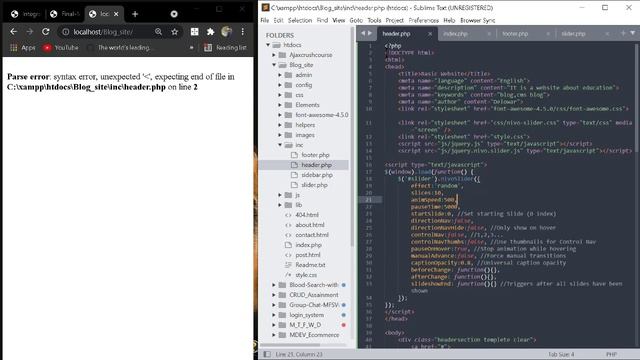This screenshot has height=360, width=640.
Task: Open Chrome profile avatar
Action: pyautogui.click(x=227, y=32)
